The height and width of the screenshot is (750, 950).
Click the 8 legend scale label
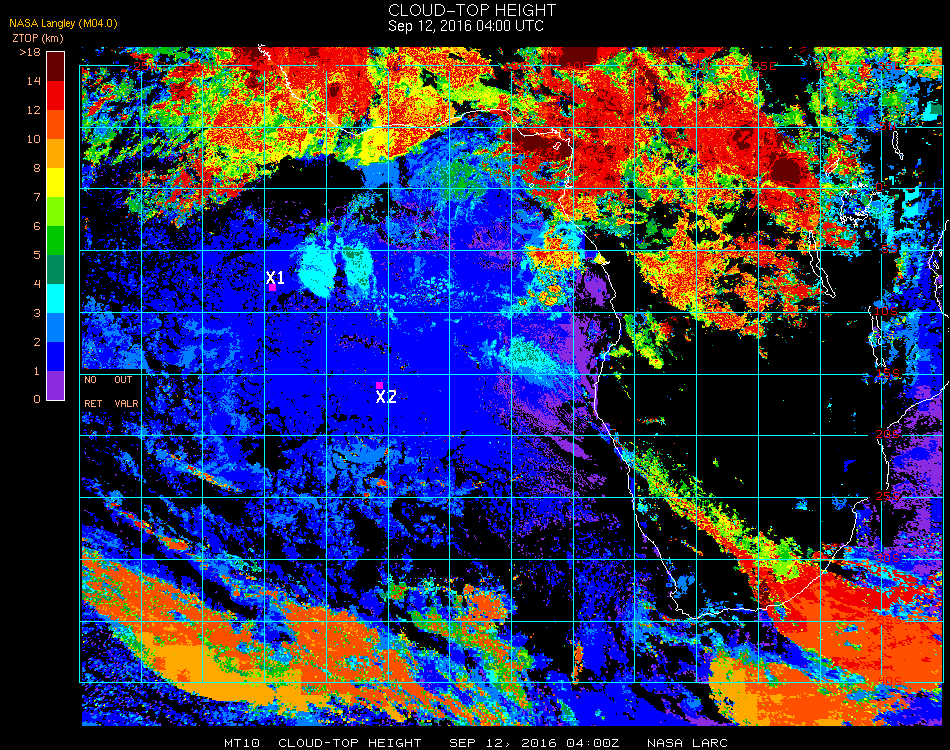tap(36, 168)
